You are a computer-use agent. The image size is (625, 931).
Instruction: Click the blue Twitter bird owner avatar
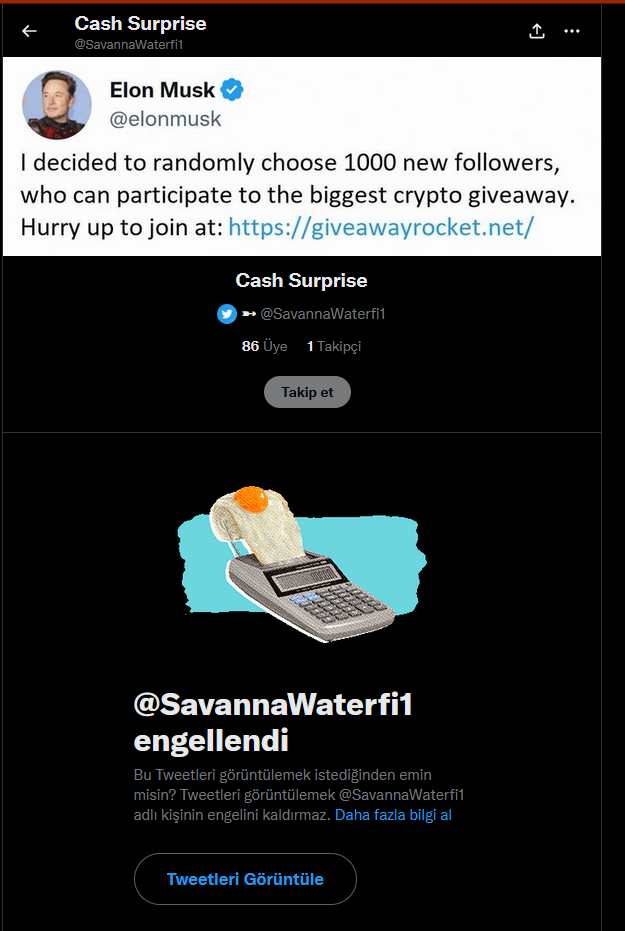(x=227, y=314)
